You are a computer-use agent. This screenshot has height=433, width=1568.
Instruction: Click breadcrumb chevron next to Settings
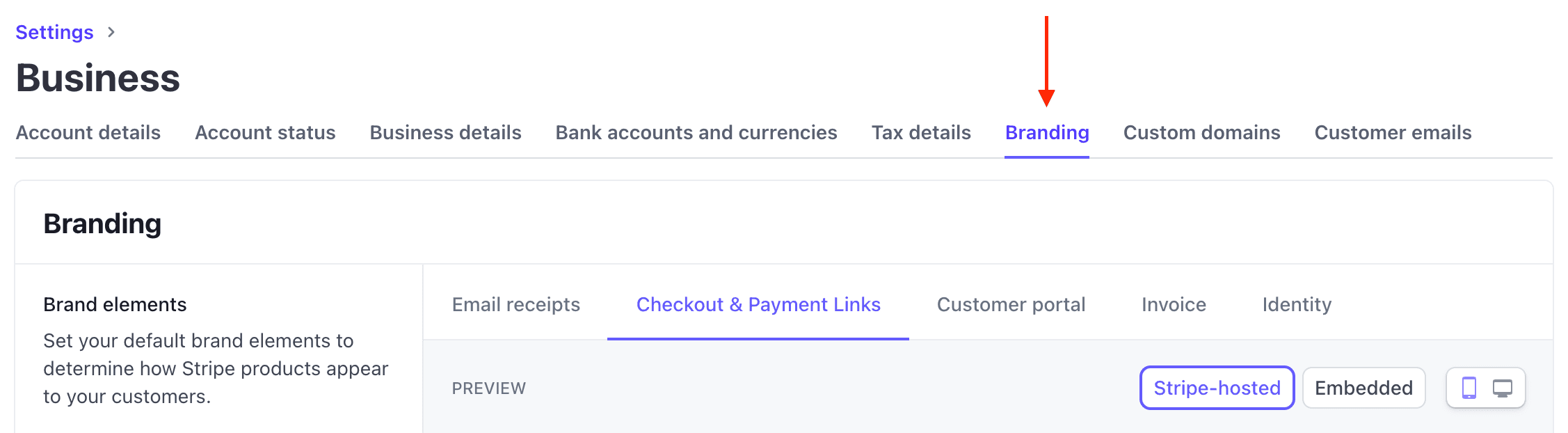pyautogui.click(x=111, y=32)
